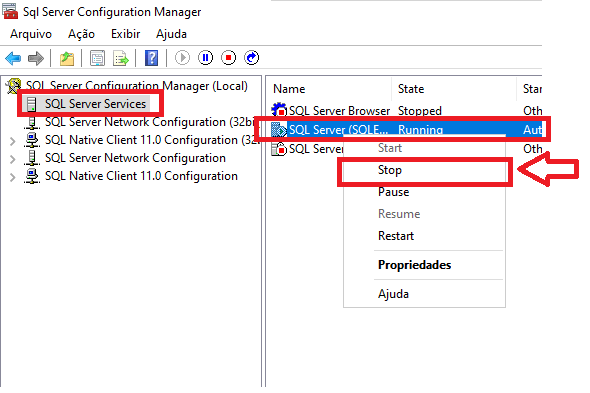Click the last SQL Native Client 11.0 Configuration icon

coord(32,176)
